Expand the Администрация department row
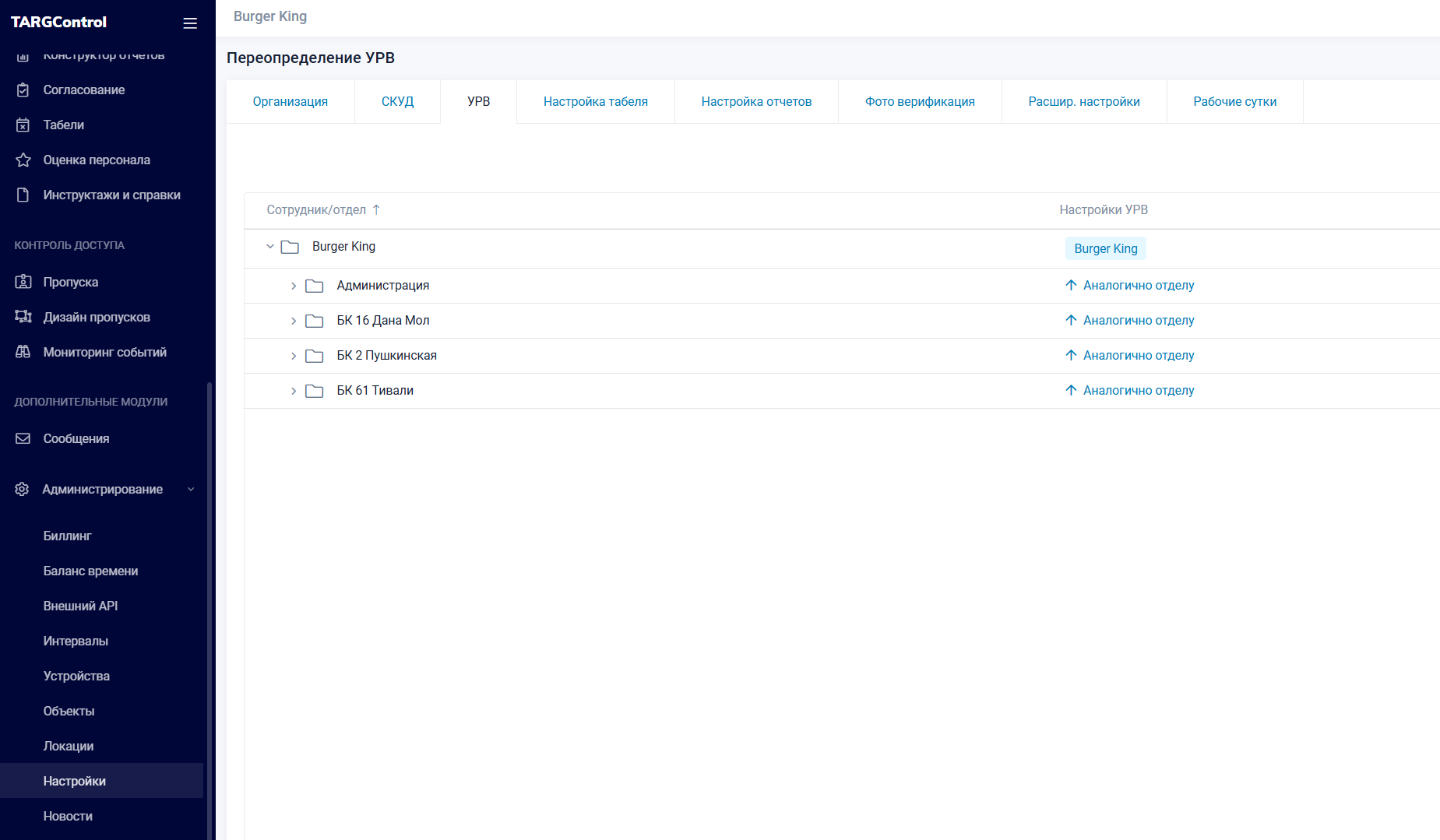This screenshot has width=1440, height=840. (x=294, y=286)
